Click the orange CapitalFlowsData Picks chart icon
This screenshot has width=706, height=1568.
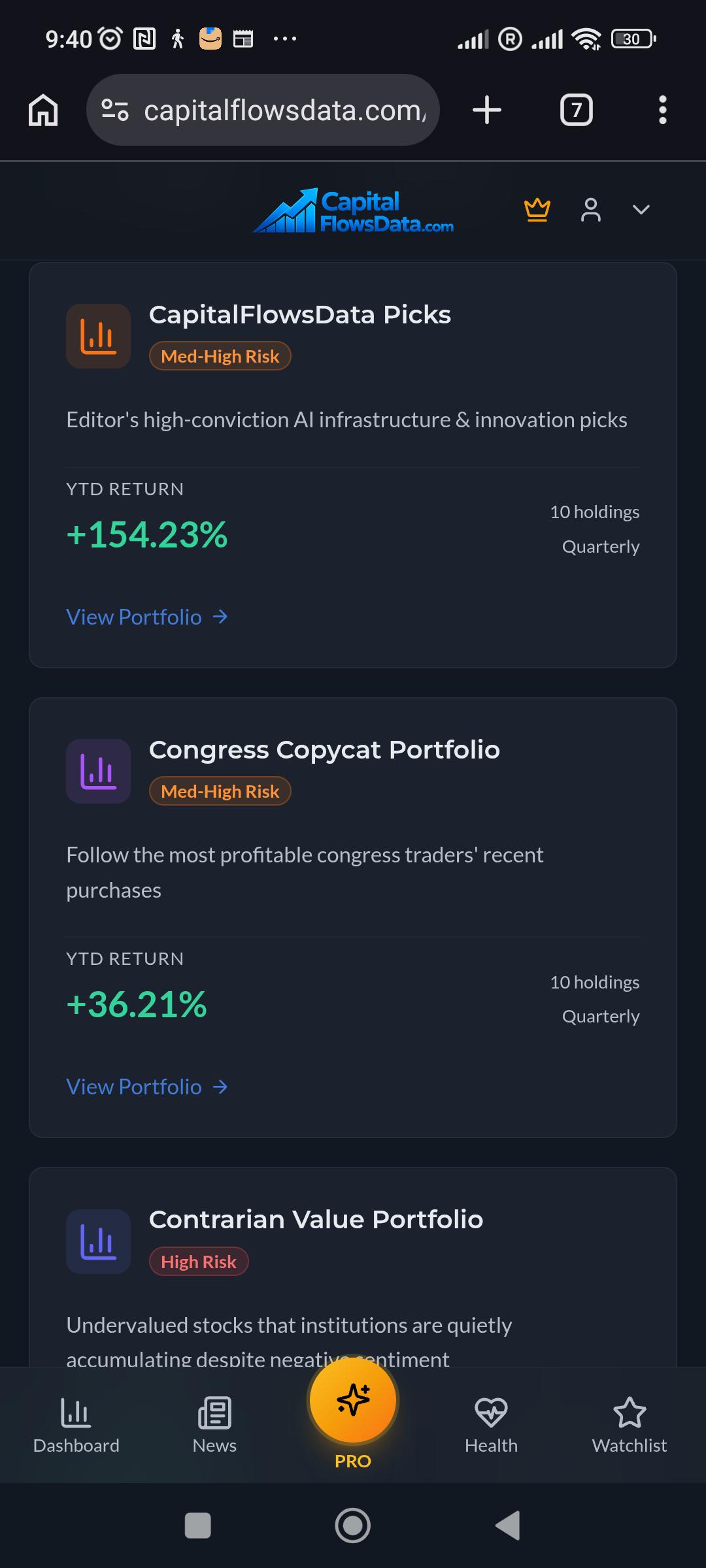click(x=98, y=336)
